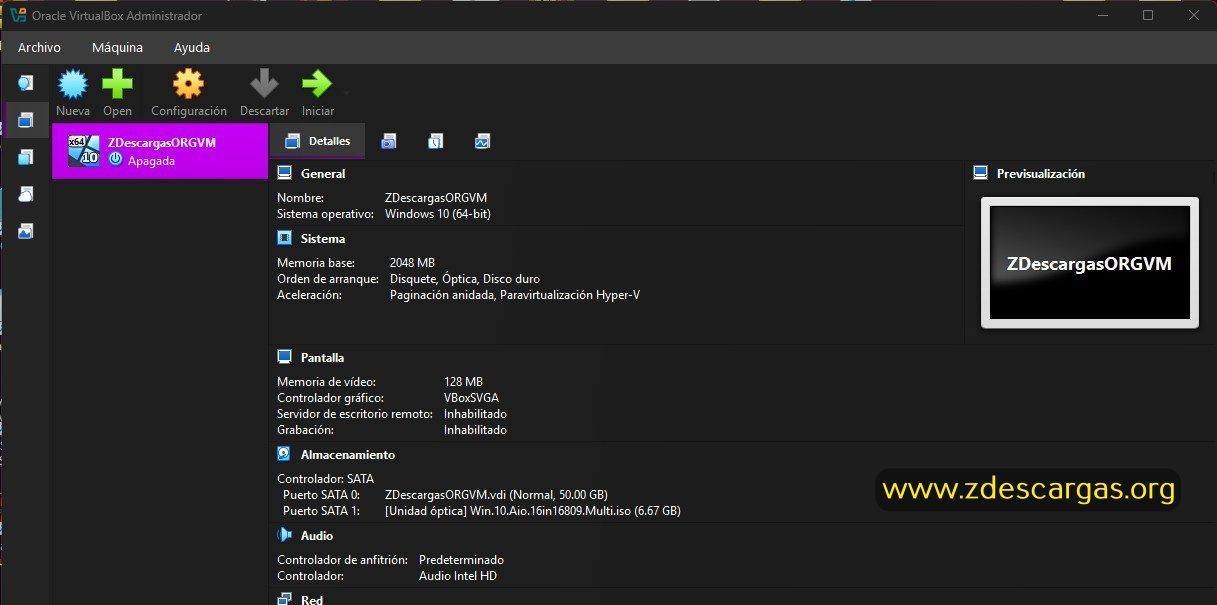Viewport: 1217px width, 605px height.
Task: Click the boot order value Disquete, Óptica, Disco duro
Action: (x=465, y=279)
